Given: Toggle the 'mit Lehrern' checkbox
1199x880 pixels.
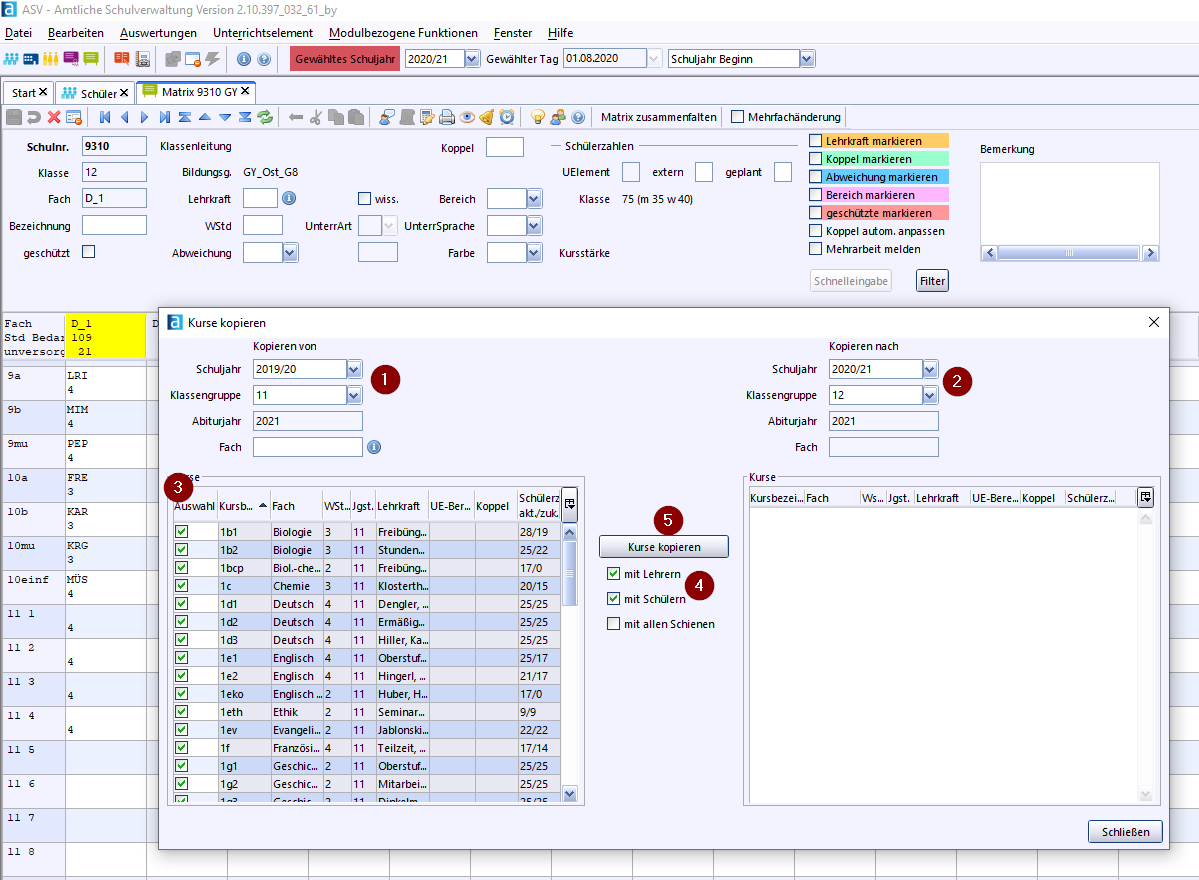Looking at the screenshot, I should [613, 573].
